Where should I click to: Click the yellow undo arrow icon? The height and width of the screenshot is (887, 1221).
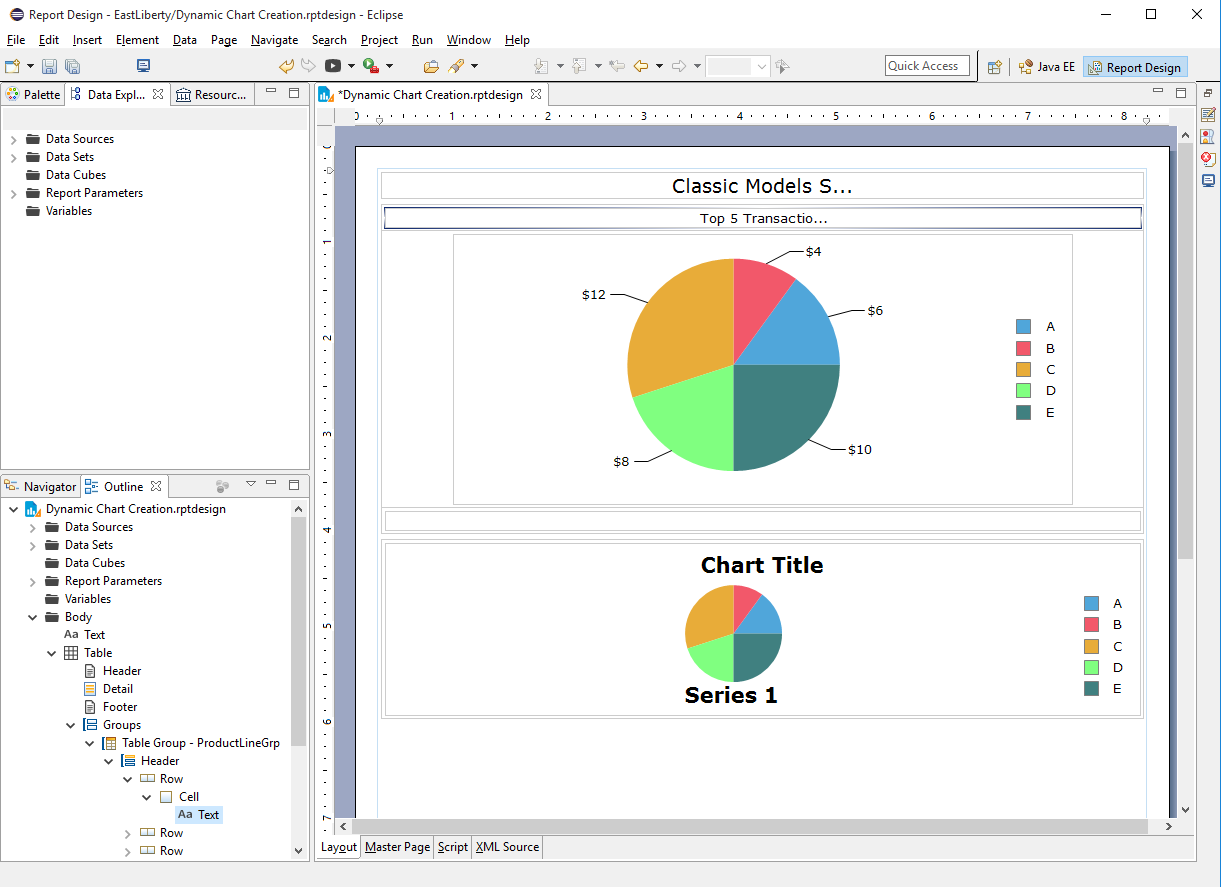(286, 66)
